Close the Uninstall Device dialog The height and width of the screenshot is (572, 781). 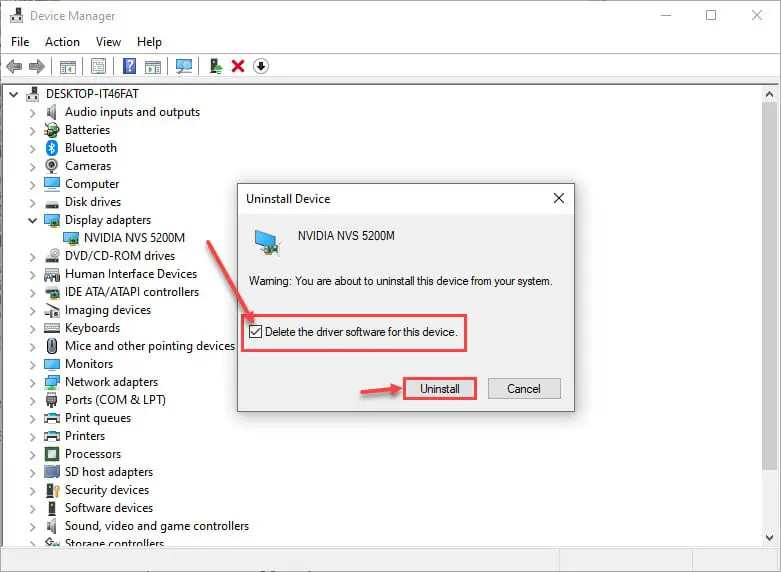coord(559,198)
